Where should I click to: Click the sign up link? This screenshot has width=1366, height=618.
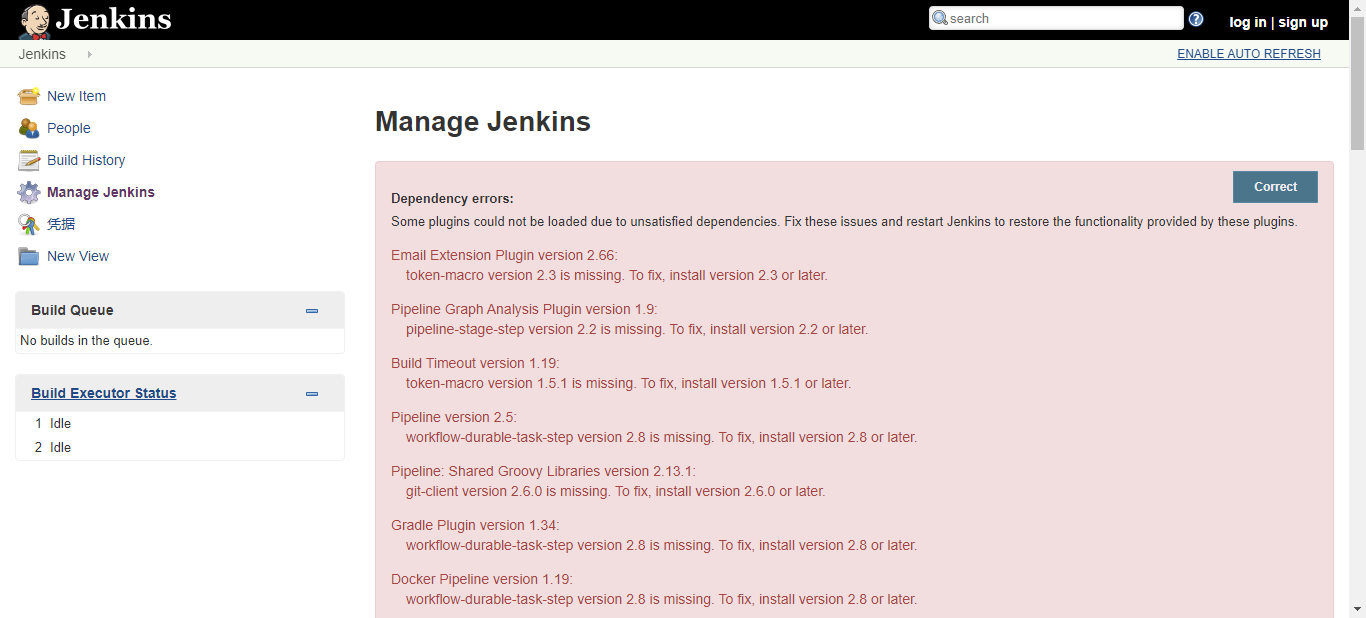click(x=1303, y=22)
